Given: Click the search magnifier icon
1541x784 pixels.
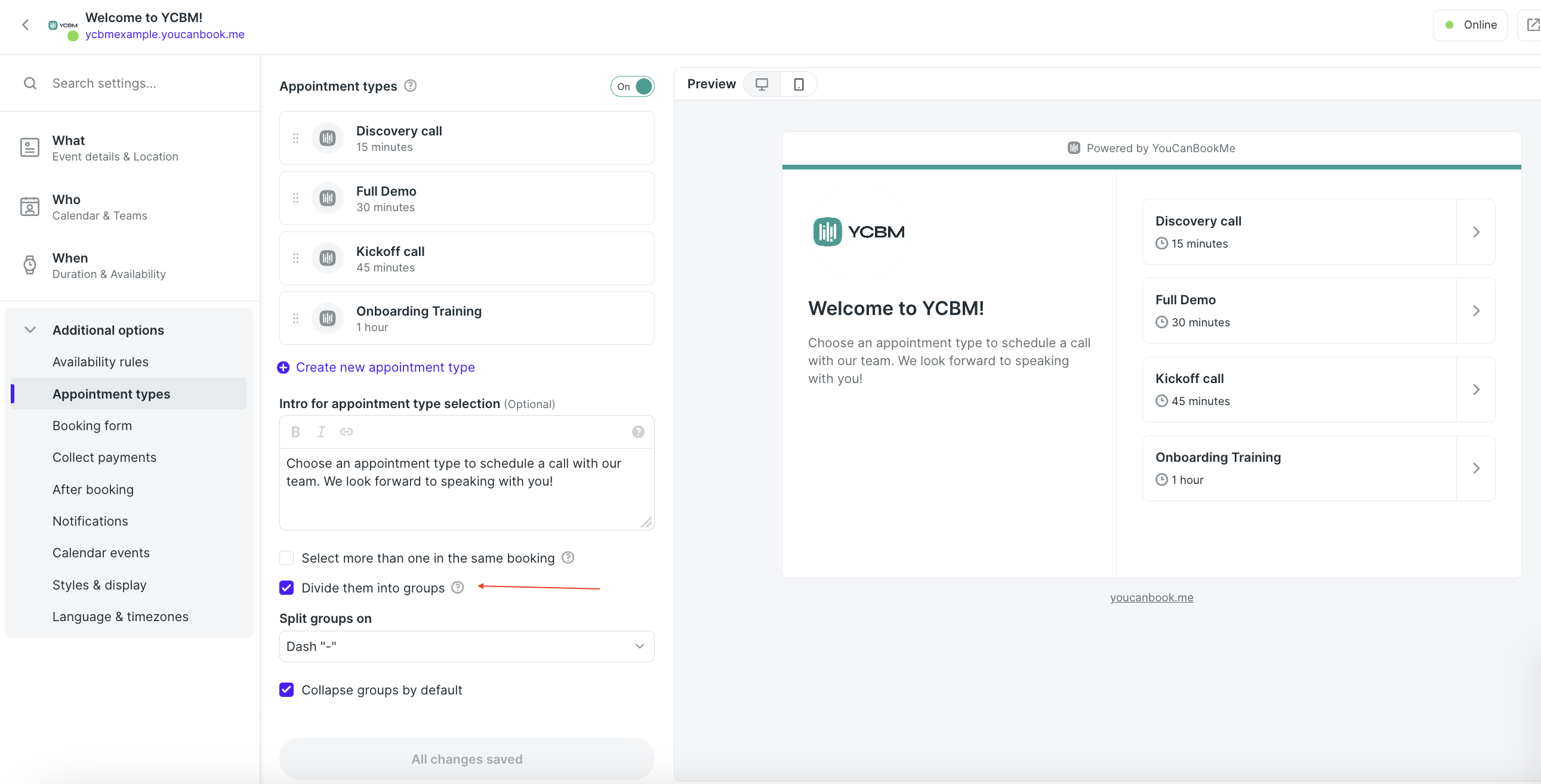Looking at the screenshot, I should (x=30, y=83).
